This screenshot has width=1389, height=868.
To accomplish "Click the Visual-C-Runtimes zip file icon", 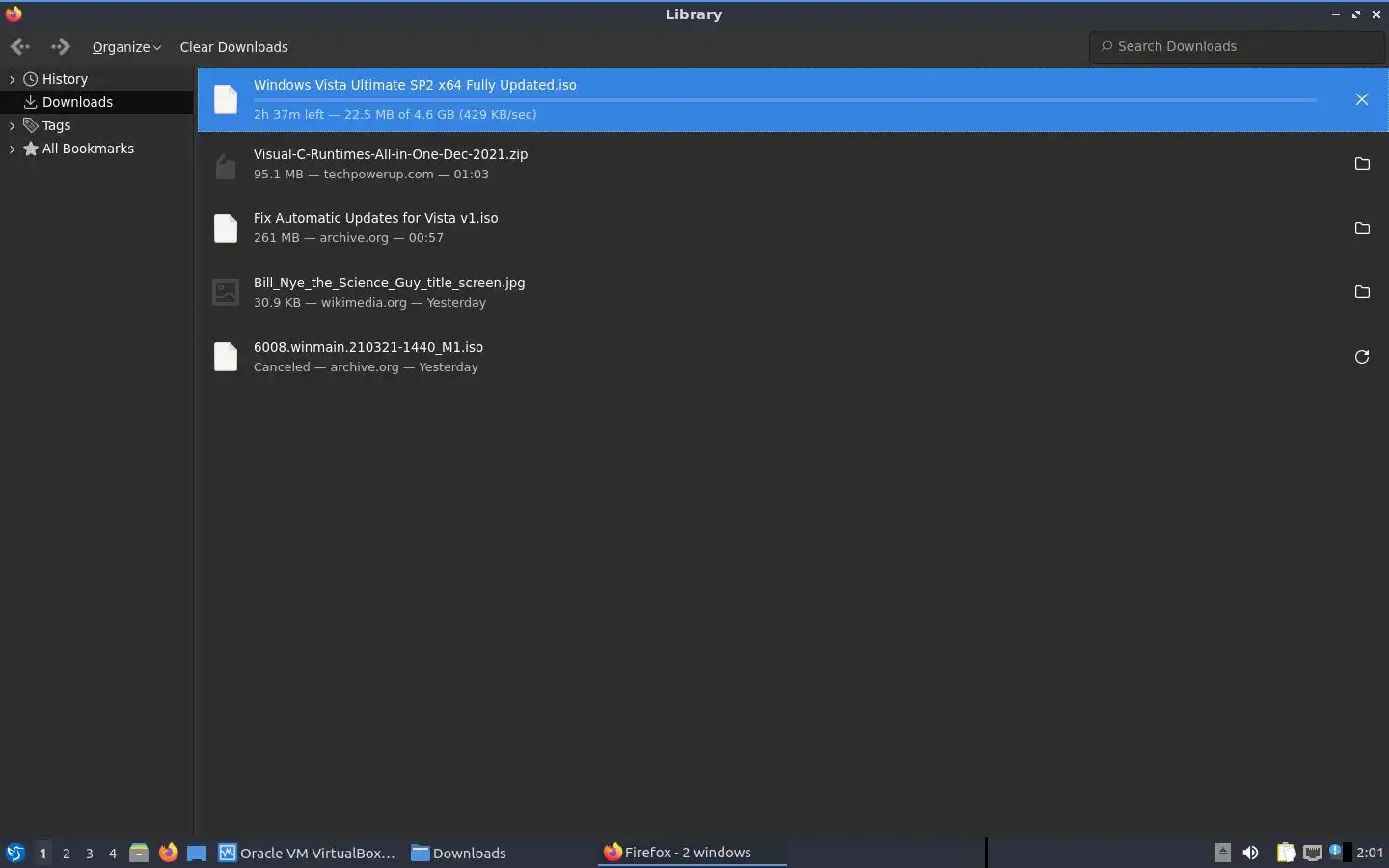I will 225,164.
